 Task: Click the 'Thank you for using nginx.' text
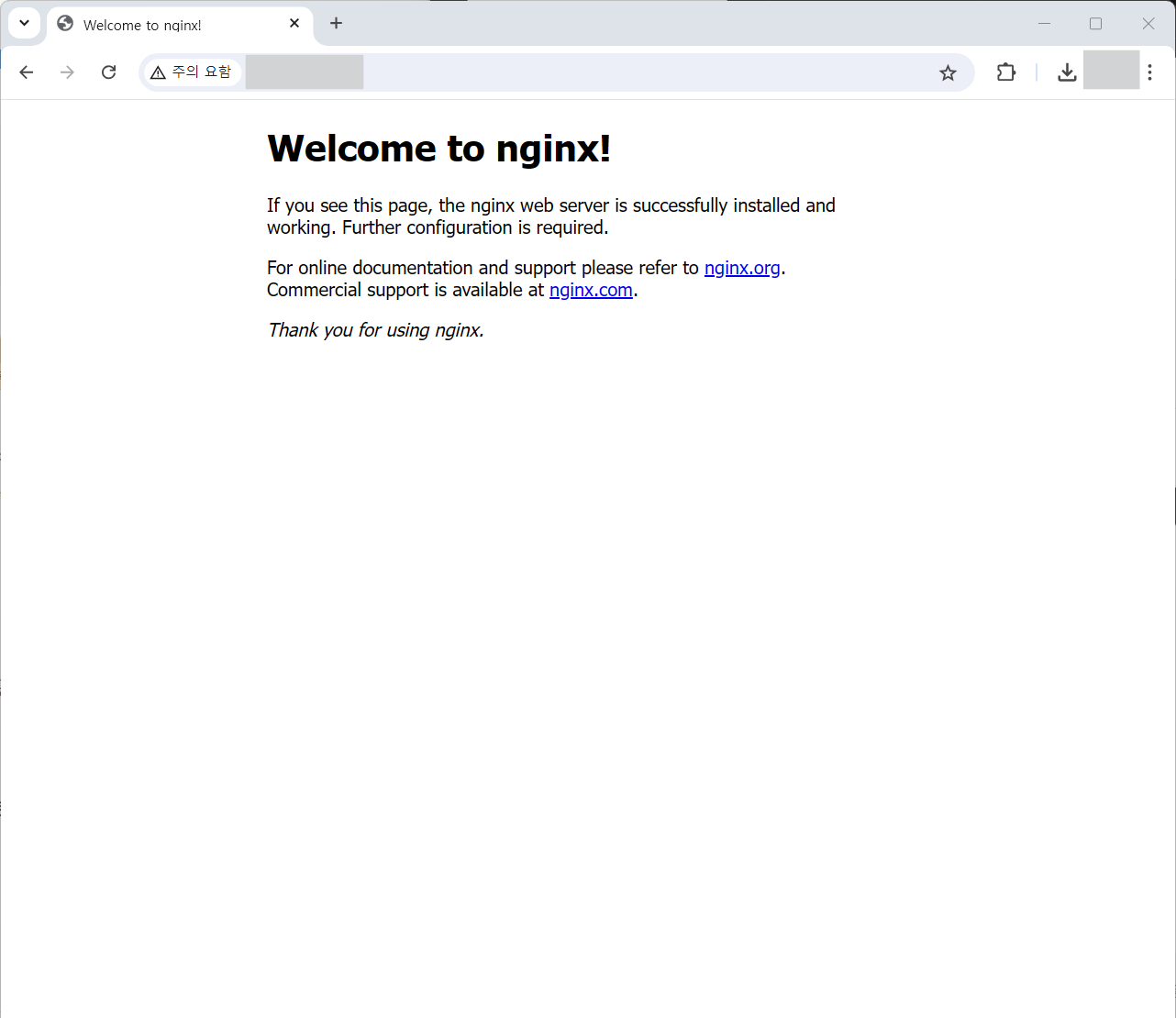click(x=375, y=330)
